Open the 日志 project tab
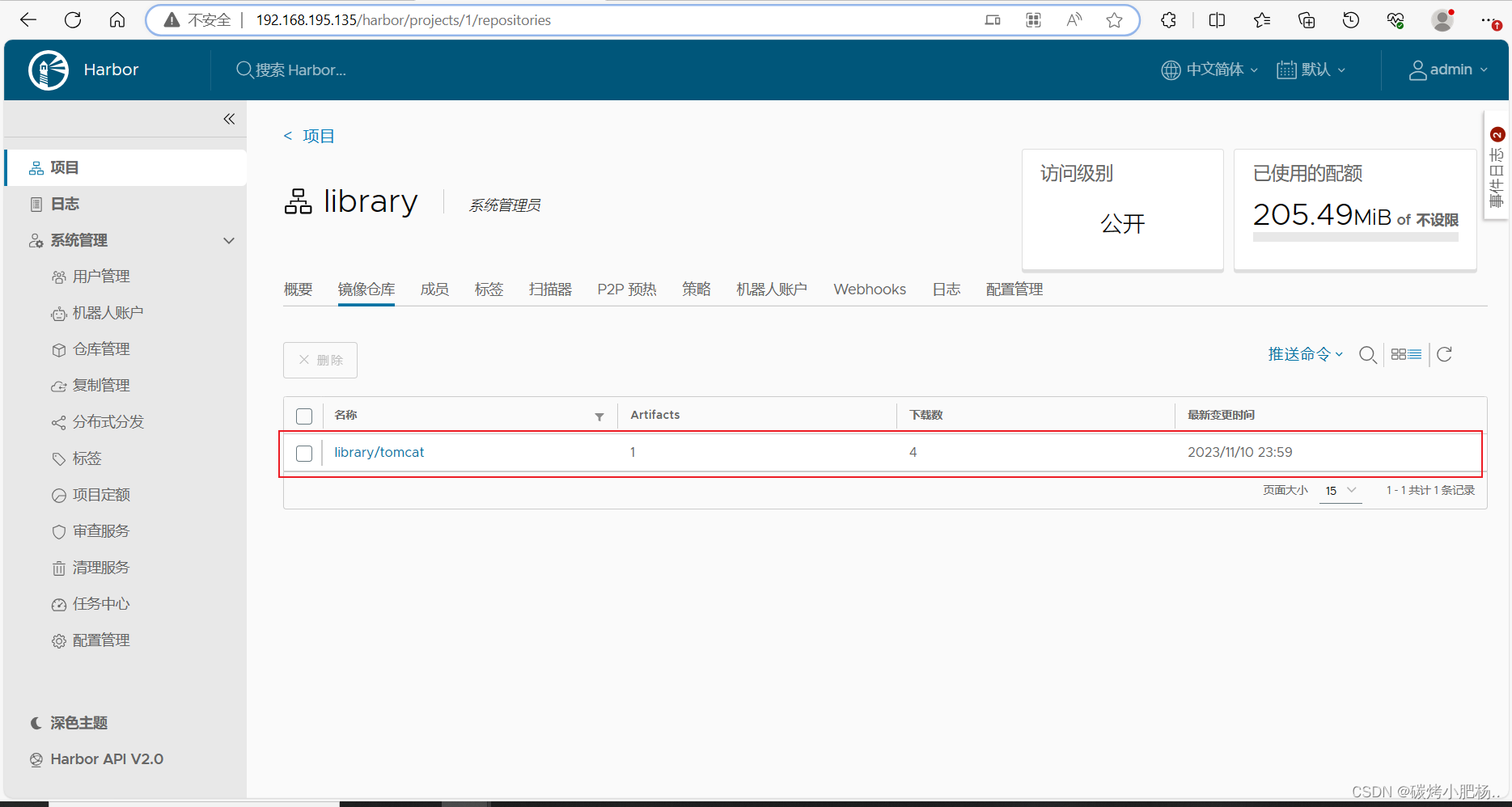 946,289
